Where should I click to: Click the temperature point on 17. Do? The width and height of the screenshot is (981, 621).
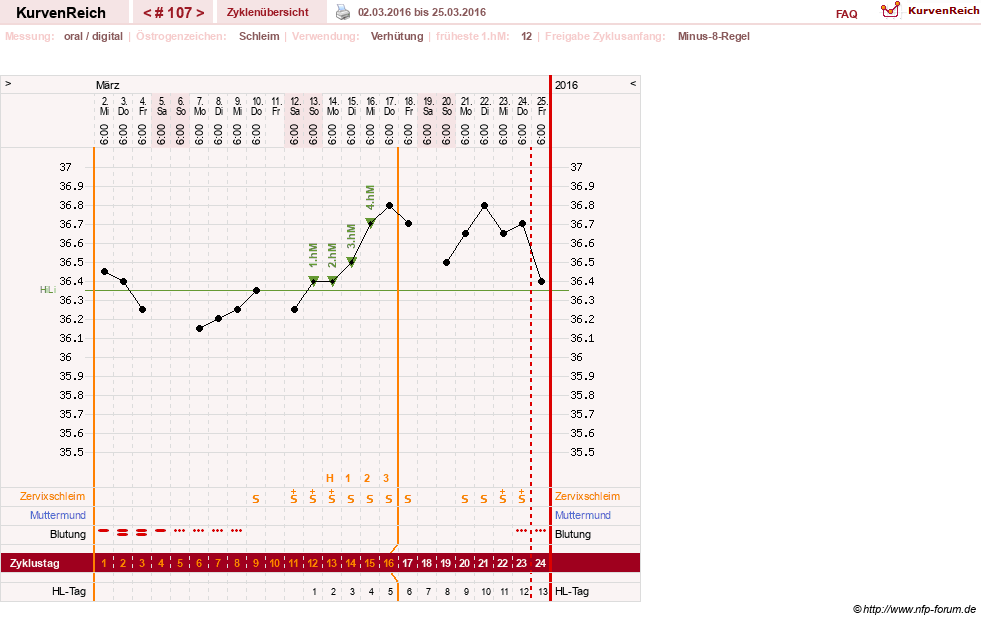pyautogui.click(x=389, y=205)
